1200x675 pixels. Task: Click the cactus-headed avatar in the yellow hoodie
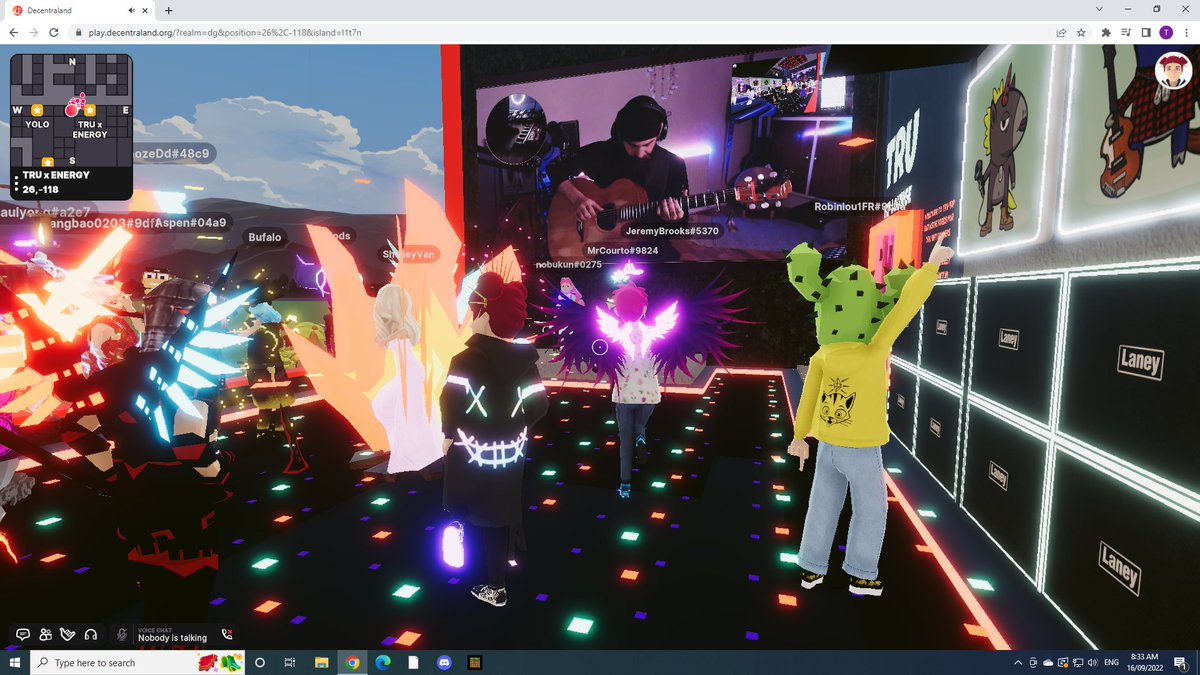point(850,420)
